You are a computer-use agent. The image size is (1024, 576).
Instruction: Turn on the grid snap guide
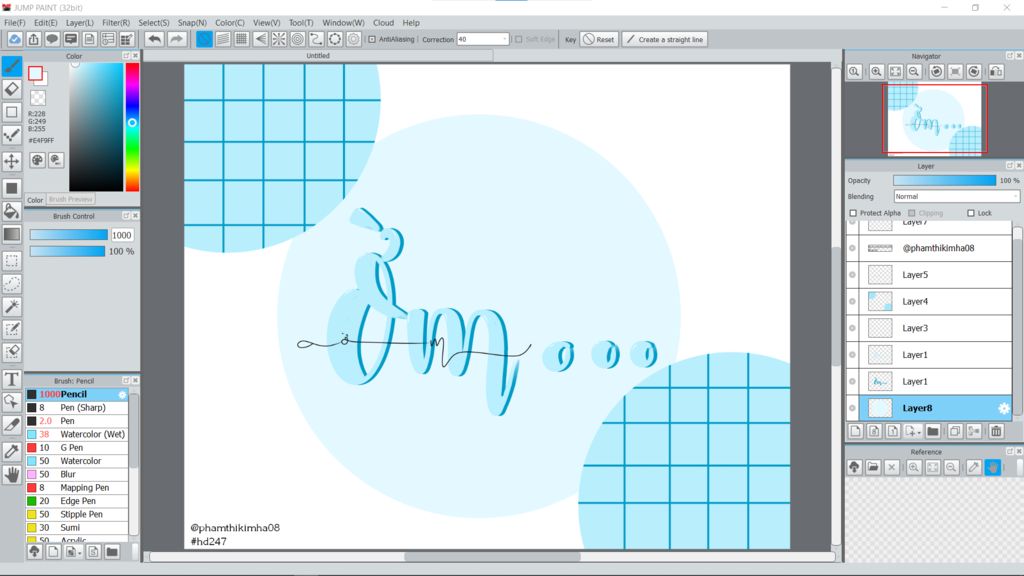[x=242, y=39]
